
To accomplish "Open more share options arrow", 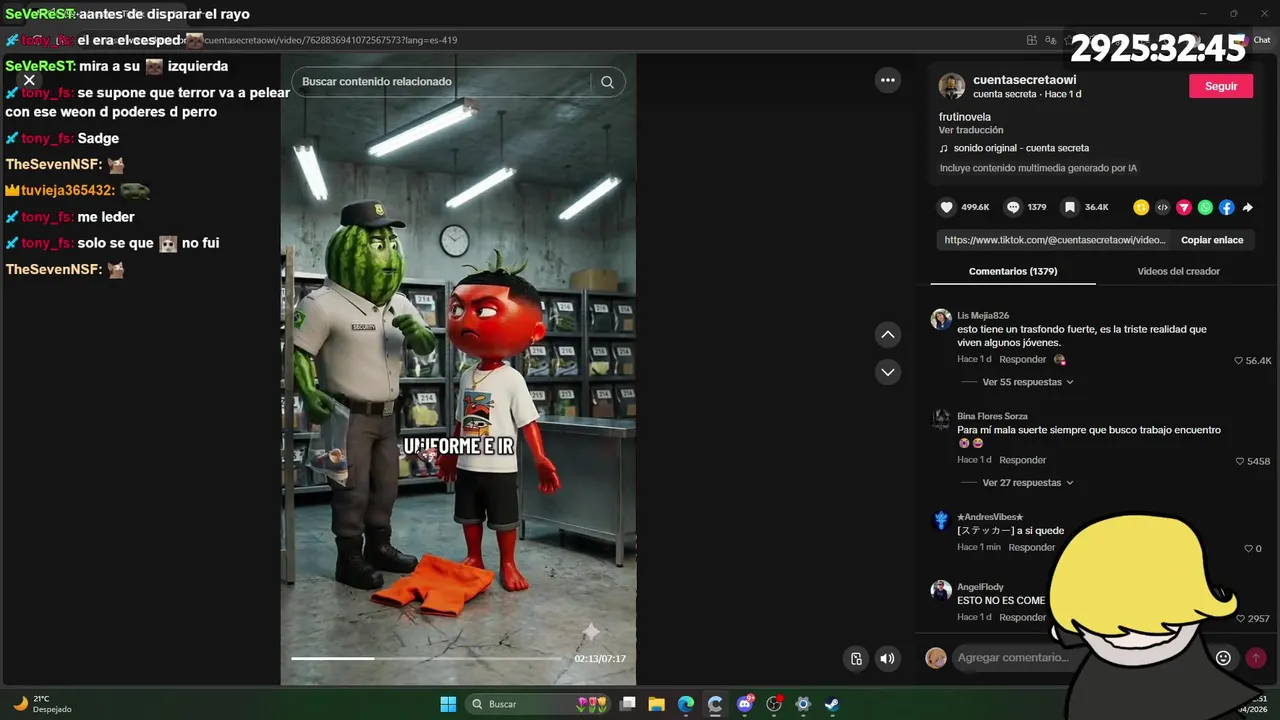I will [x=1247, y=207].
